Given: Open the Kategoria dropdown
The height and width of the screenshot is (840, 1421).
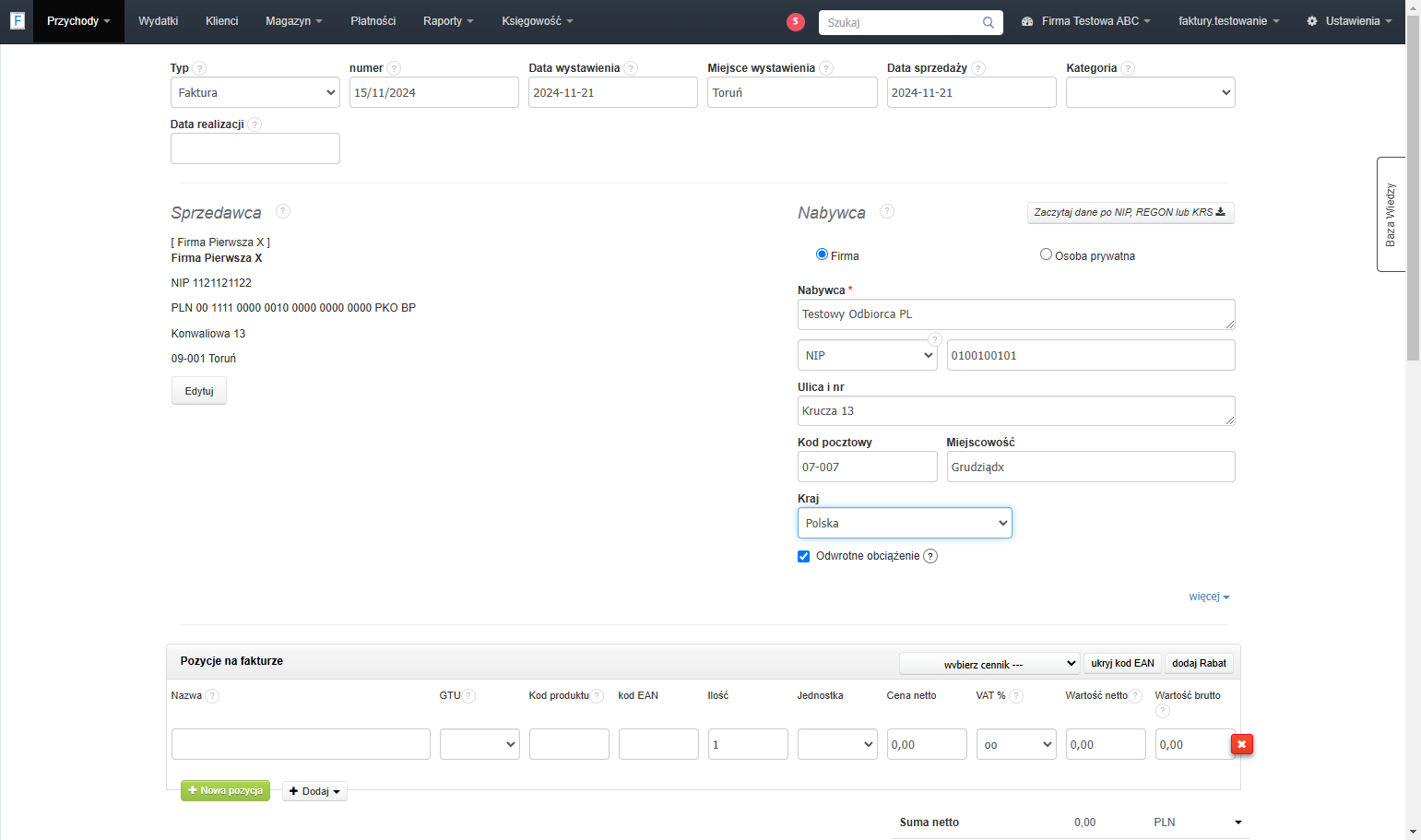Looking at the screenshot, I should coord(1150,92).
